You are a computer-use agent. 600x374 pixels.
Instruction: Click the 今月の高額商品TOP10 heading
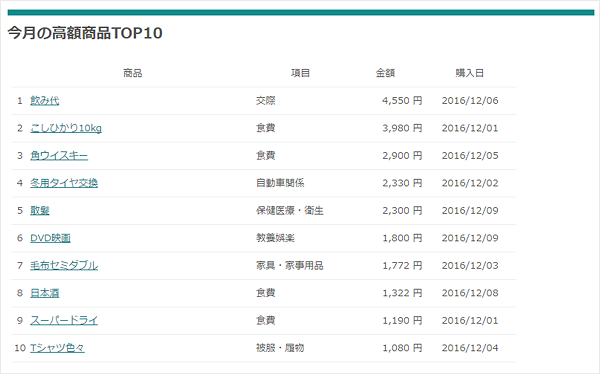85,33
